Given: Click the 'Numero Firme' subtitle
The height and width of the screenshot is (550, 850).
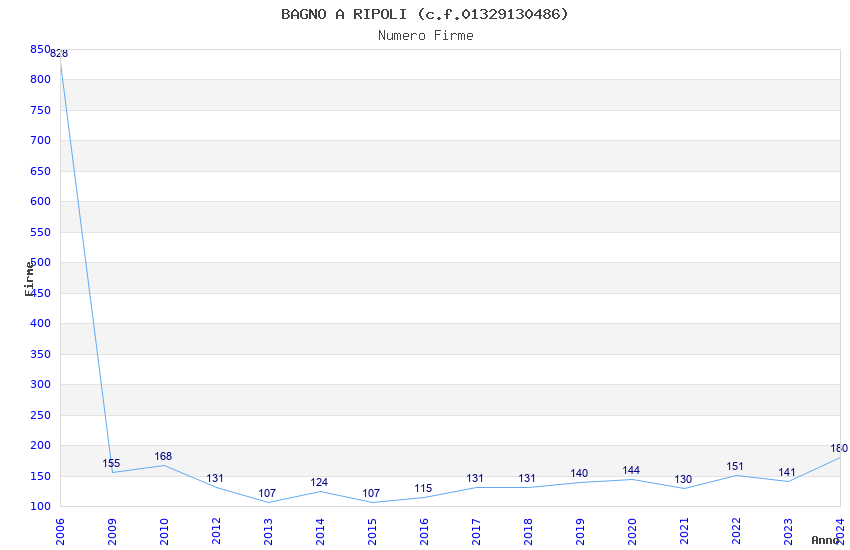Looking at the screenshot, I should coord(426,36).
